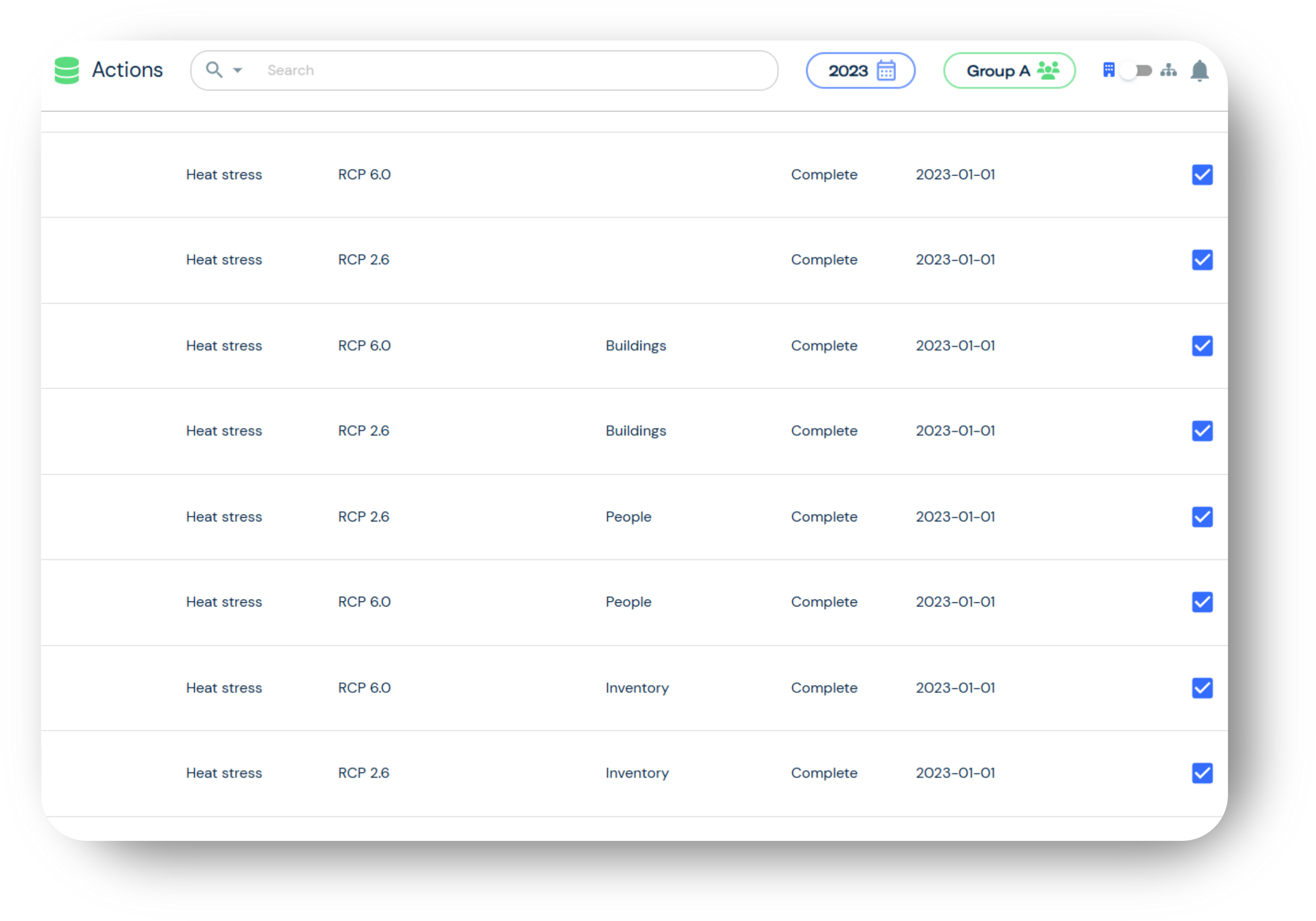1316x921 pixels.
Task: Click Heat stress in RCP 6.0 Inventory row
Action: 223,688
